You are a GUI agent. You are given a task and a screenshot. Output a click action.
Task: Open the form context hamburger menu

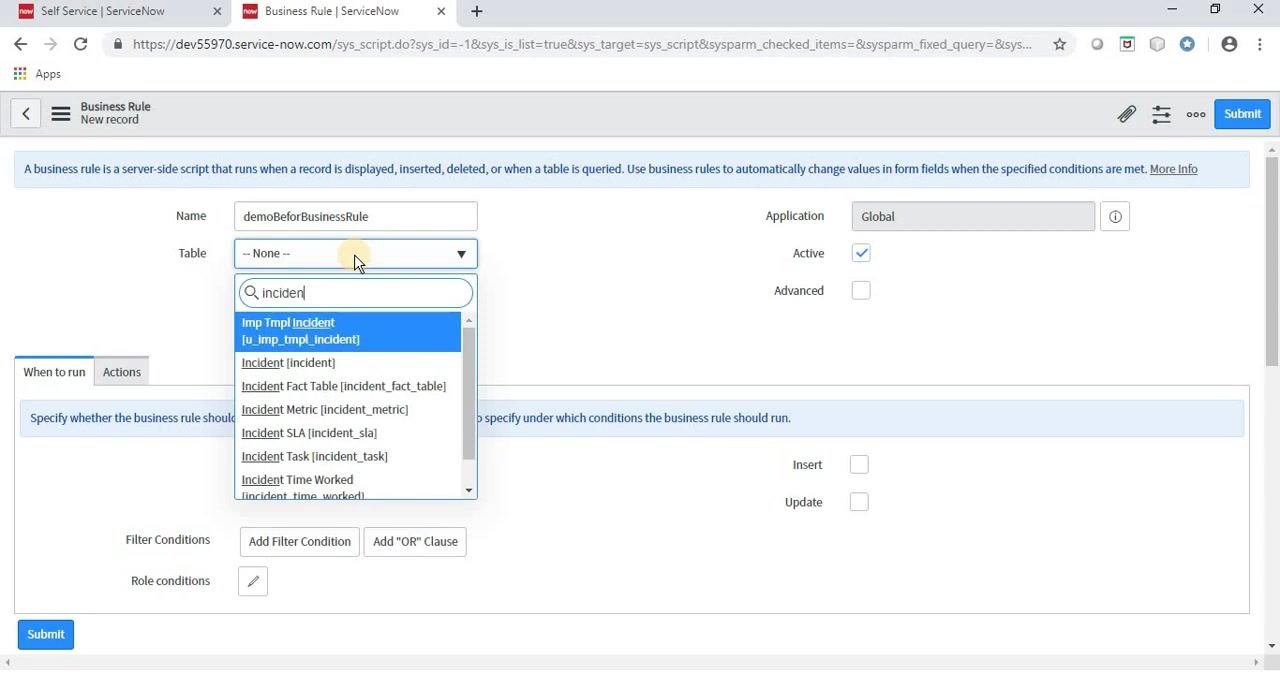(x=61, y=114)
